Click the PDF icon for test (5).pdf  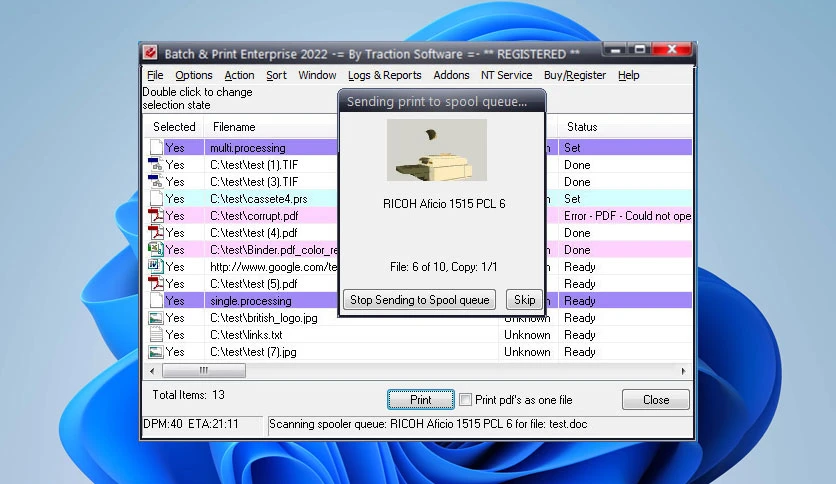pyautogui.click(x=155, y=283)
